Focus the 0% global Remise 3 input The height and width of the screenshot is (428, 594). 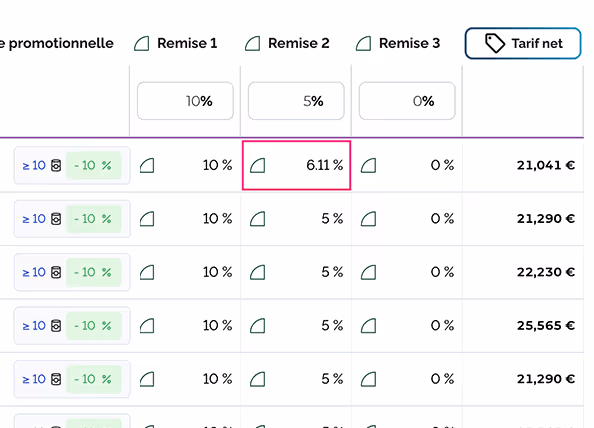point(407,101)
